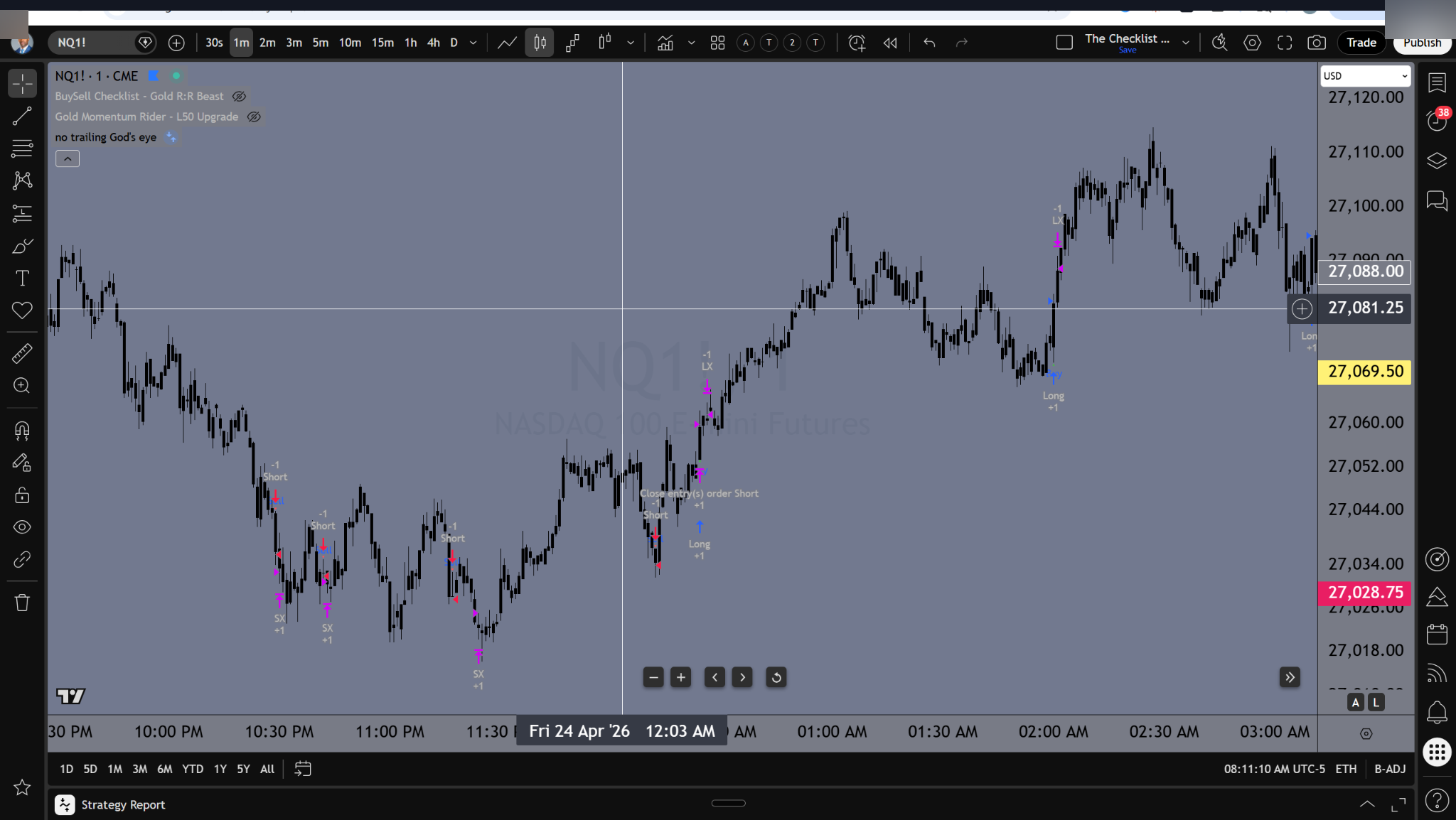Take a chart snapshot with the camera icon

[1316, 43]
